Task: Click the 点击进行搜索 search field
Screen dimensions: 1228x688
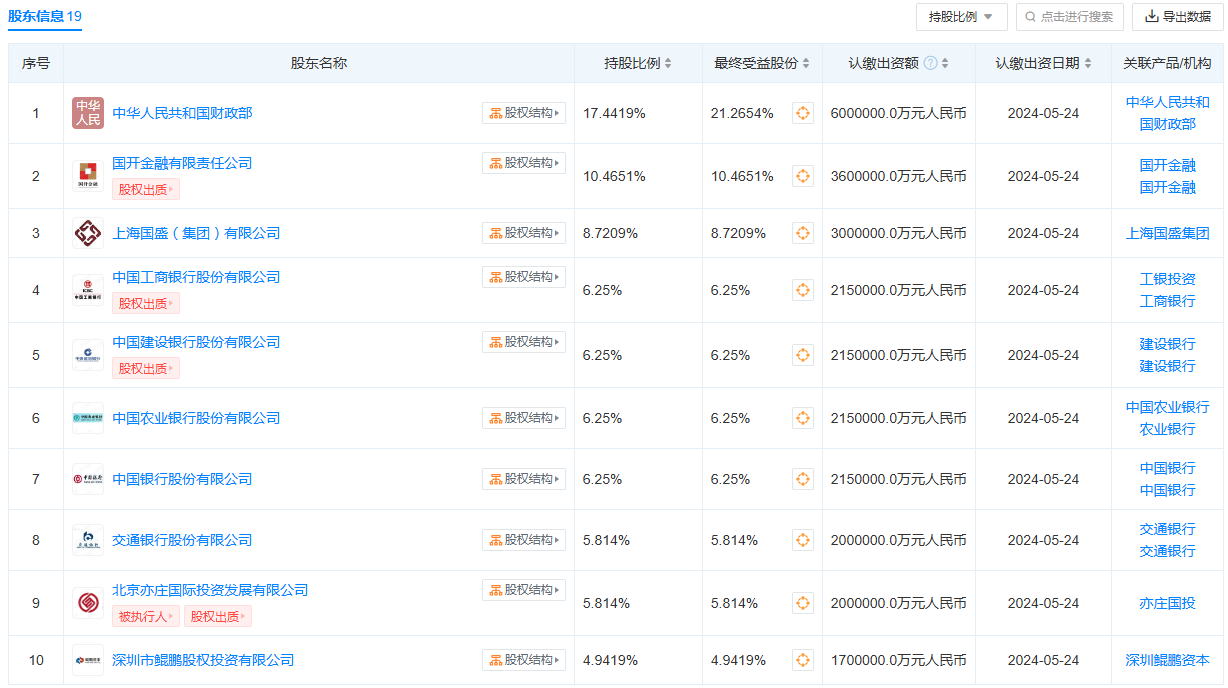Action: click(x=1070, y=17)
